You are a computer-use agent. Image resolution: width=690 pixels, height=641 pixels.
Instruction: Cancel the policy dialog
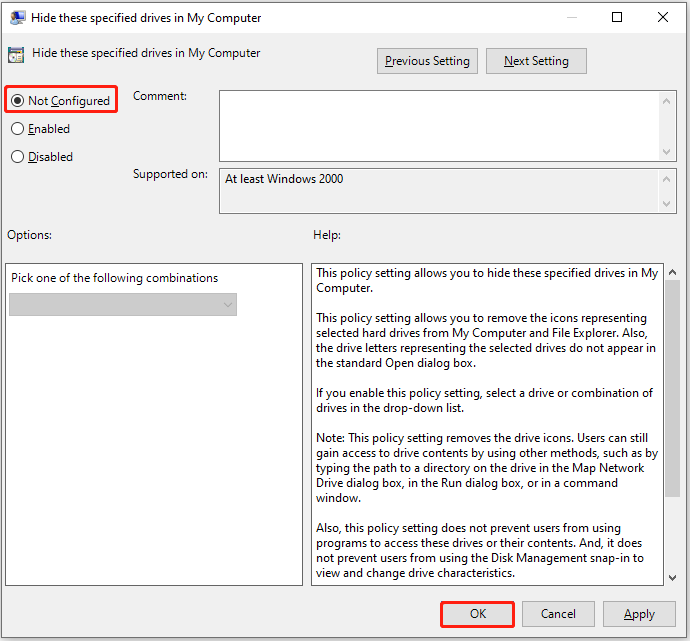(558, 614)
